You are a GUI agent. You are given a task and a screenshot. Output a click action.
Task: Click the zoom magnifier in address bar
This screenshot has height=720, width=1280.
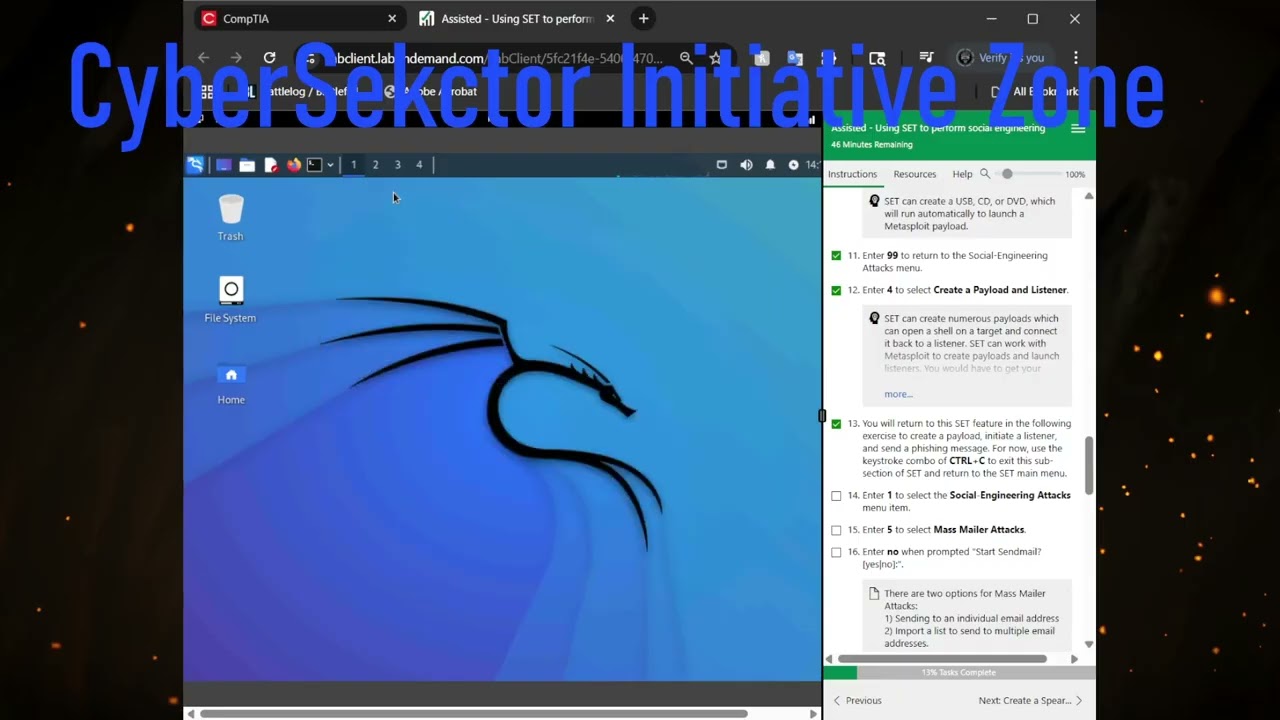click(686, 58)
